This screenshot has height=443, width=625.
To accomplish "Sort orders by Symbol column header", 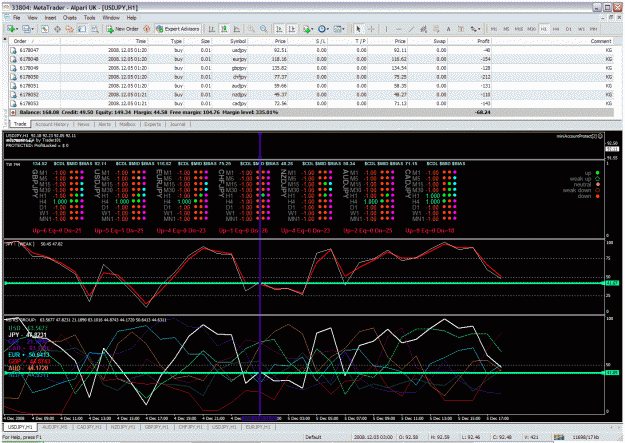I will [x=230, y=41].
